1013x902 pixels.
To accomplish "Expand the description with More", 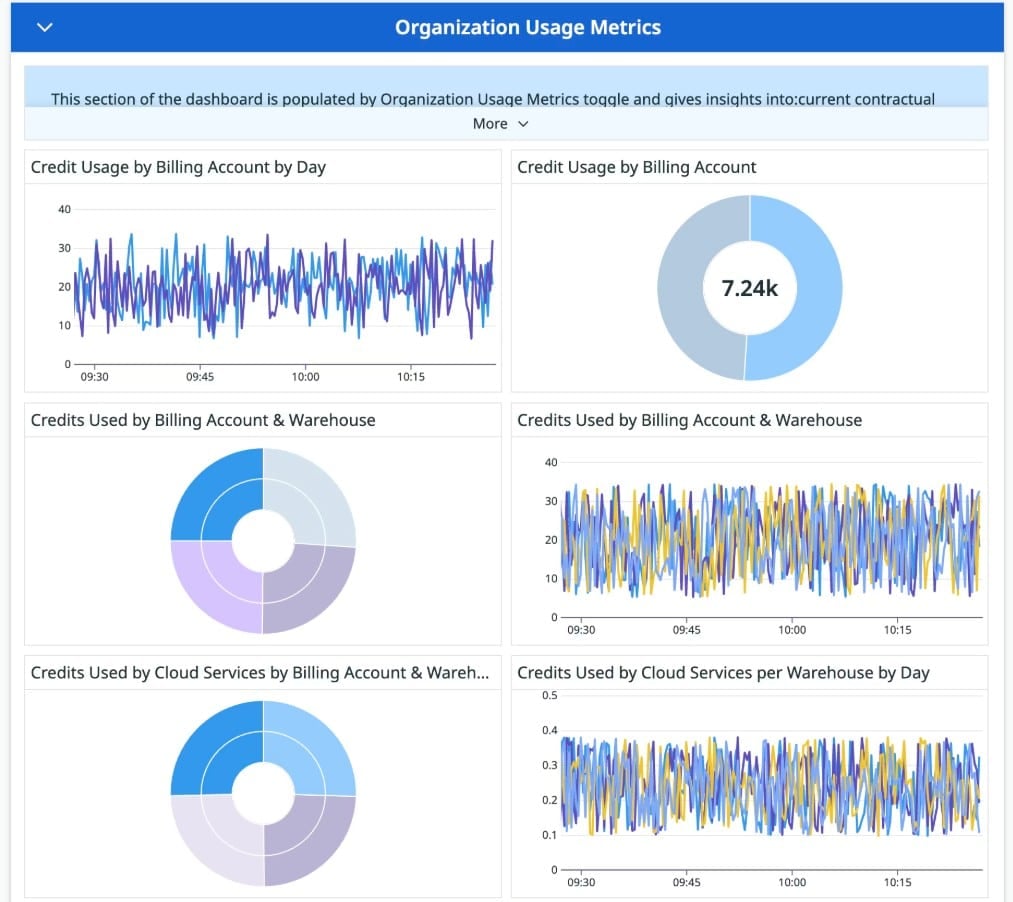I will point(500,123).
